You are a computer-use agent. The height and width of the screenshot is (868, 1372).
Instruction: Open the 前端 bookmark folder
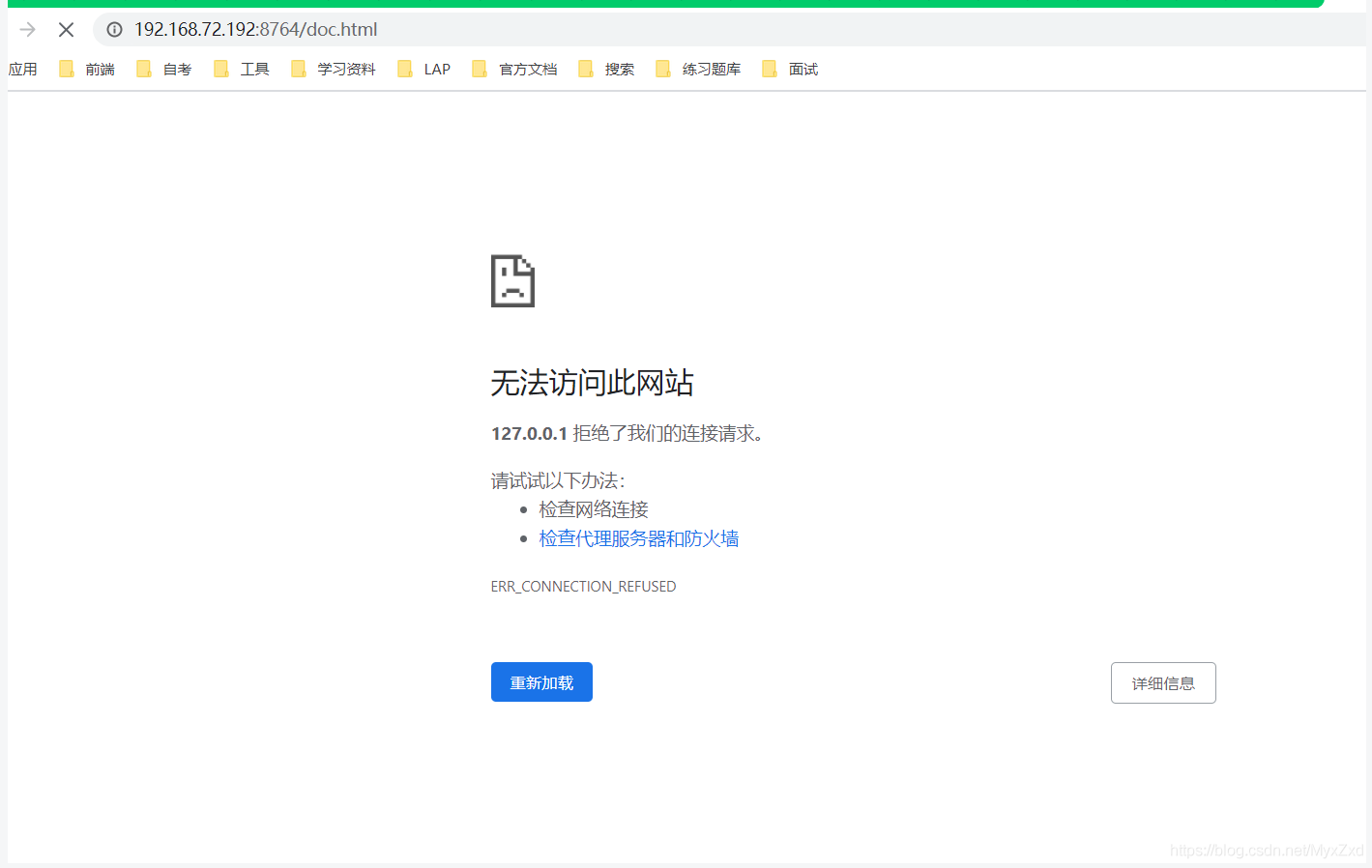coord(88,70)
